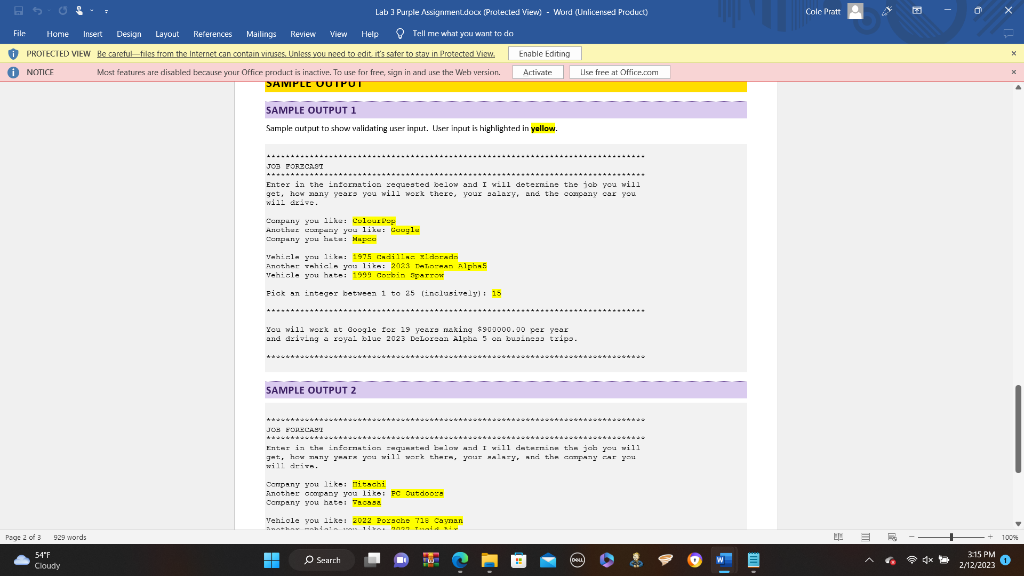Click the 100% zoom level
Screen dimensions: 1024x576
[1010, 537]
